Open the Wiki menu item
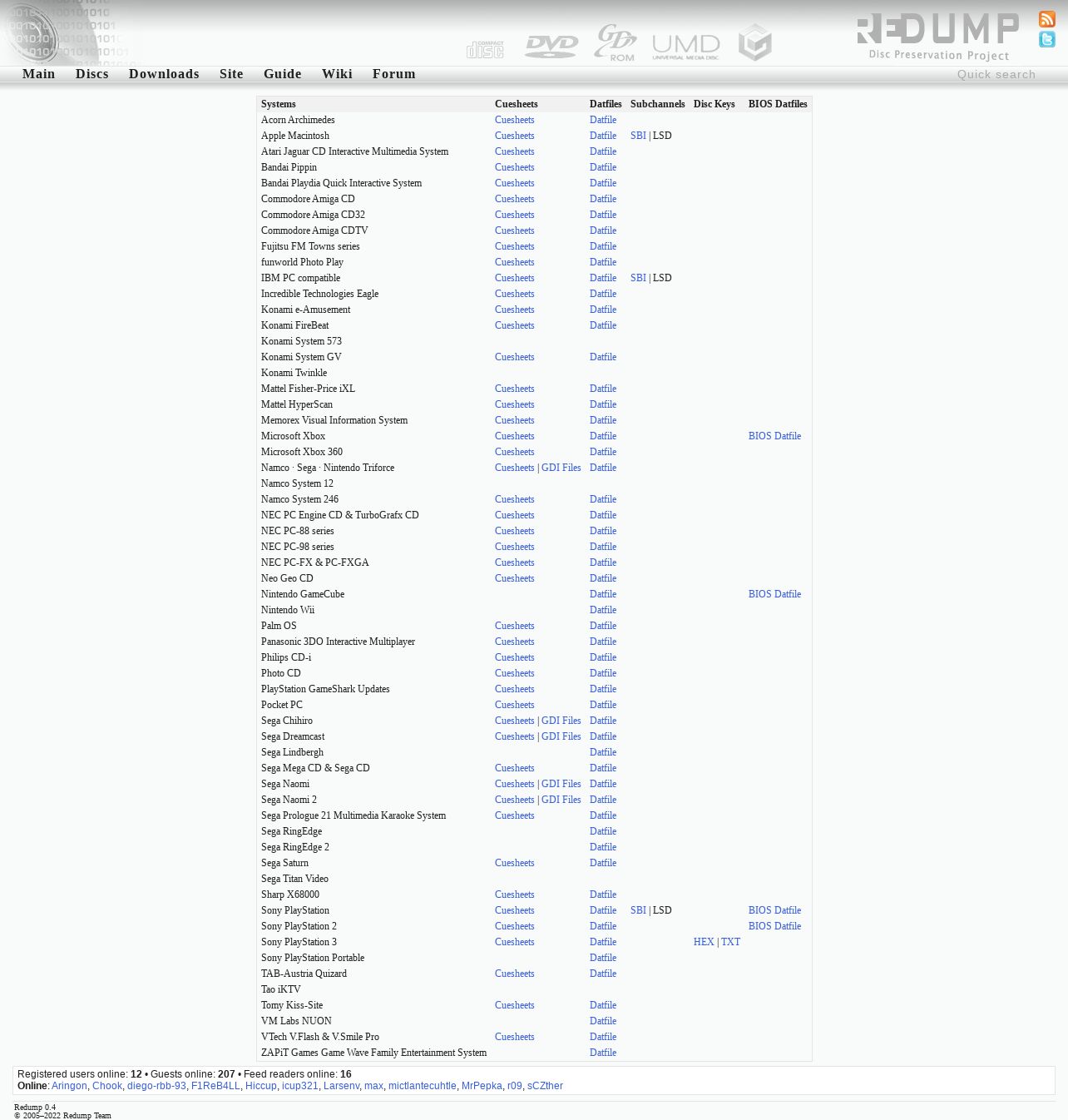 tap(337, 74)
